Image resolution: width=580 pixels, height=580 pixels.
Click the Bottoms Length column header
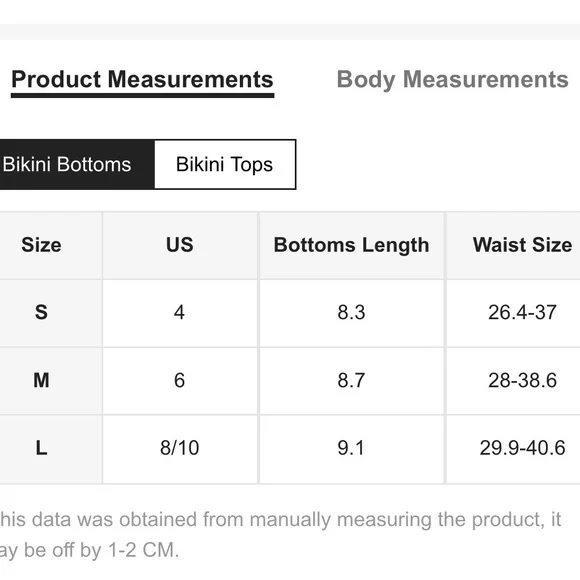(351, 245)
